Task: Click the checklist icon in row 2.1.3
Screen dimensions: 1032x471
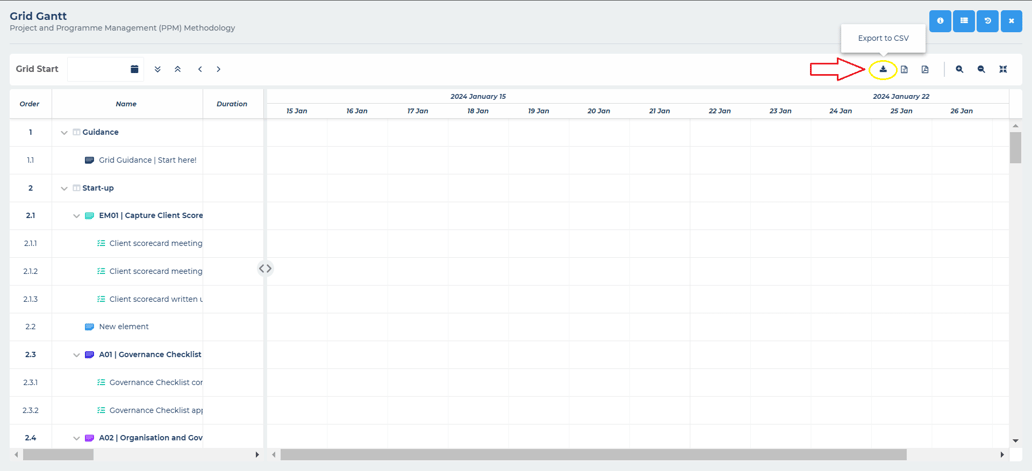Action: click(101, 299)
